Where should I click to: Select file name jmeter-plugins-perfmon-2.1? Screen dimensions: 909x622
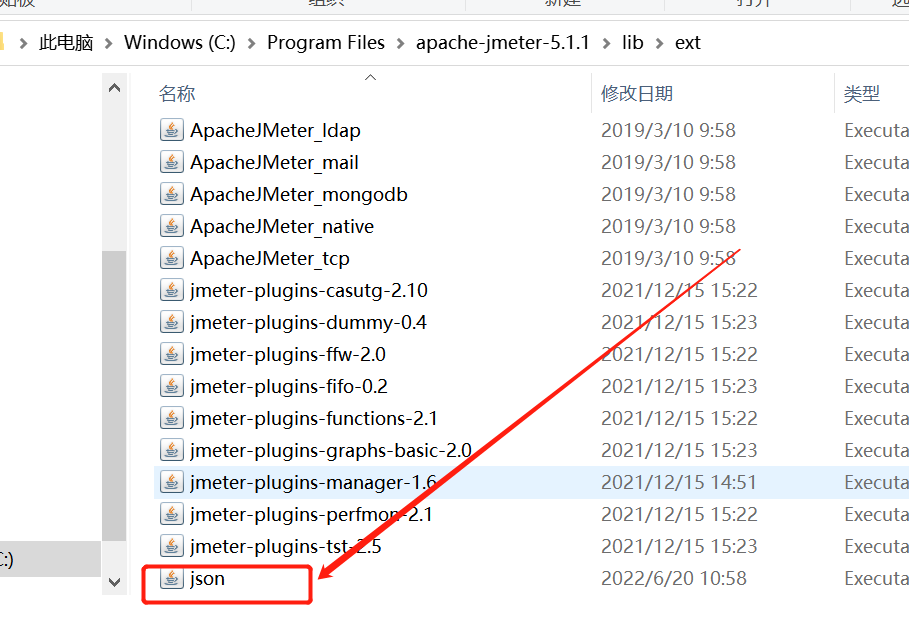point(311,514)
